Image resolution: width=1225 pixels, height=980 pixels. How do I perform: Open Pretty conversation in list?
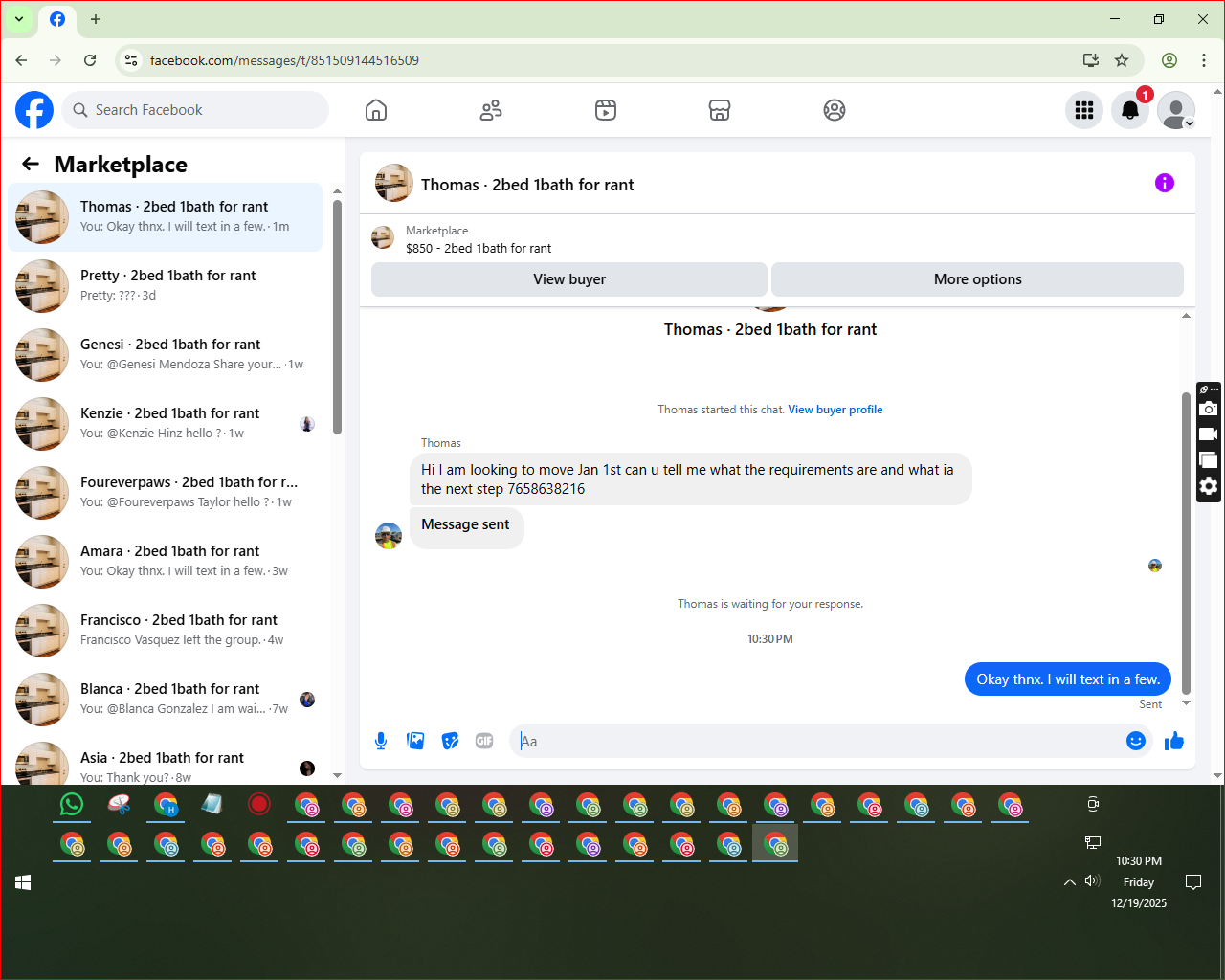[x=166, y=286]
